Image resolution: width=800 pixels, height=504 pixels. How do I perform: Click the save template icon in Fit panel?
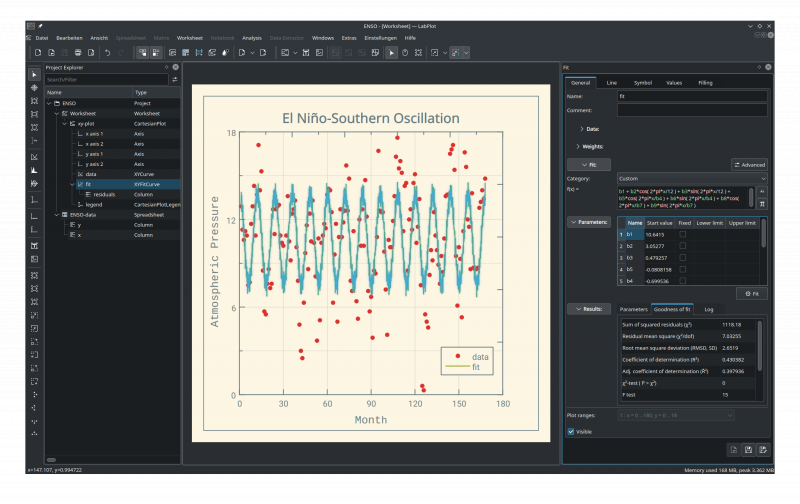coord(748,449)
